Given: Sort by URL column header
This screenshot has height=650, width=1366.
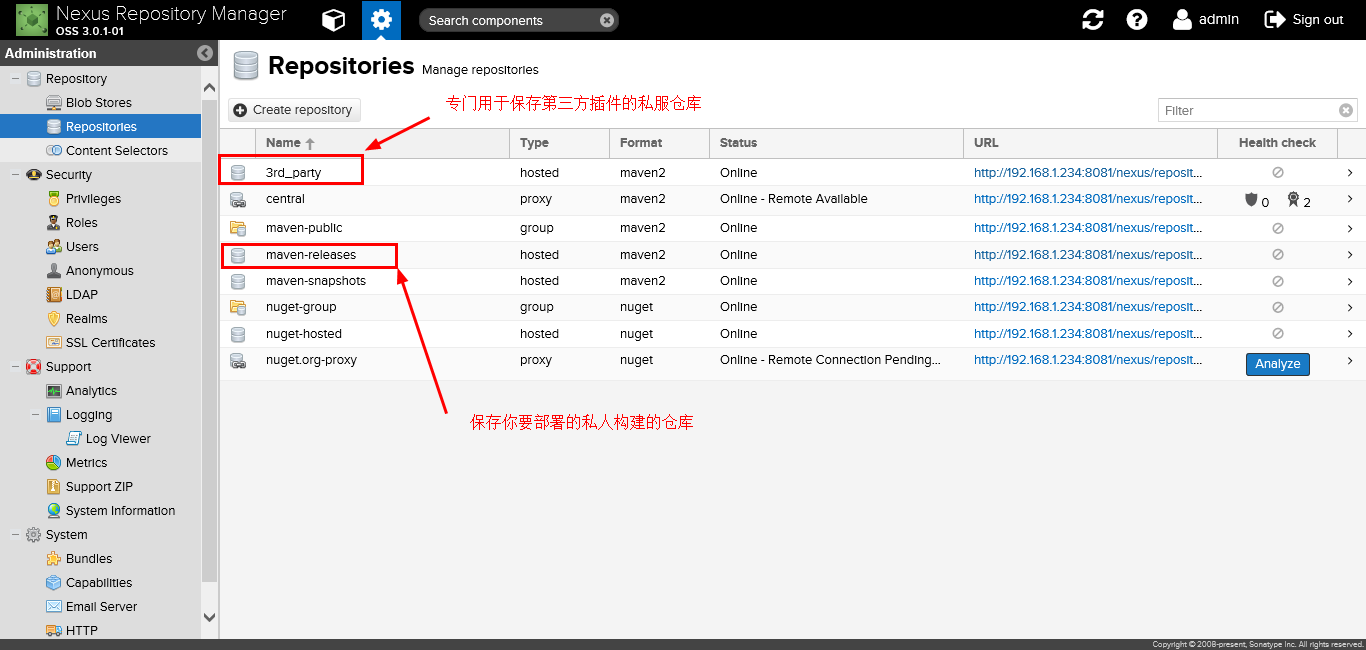Looking at the screenshot, I should point(1090,143).
